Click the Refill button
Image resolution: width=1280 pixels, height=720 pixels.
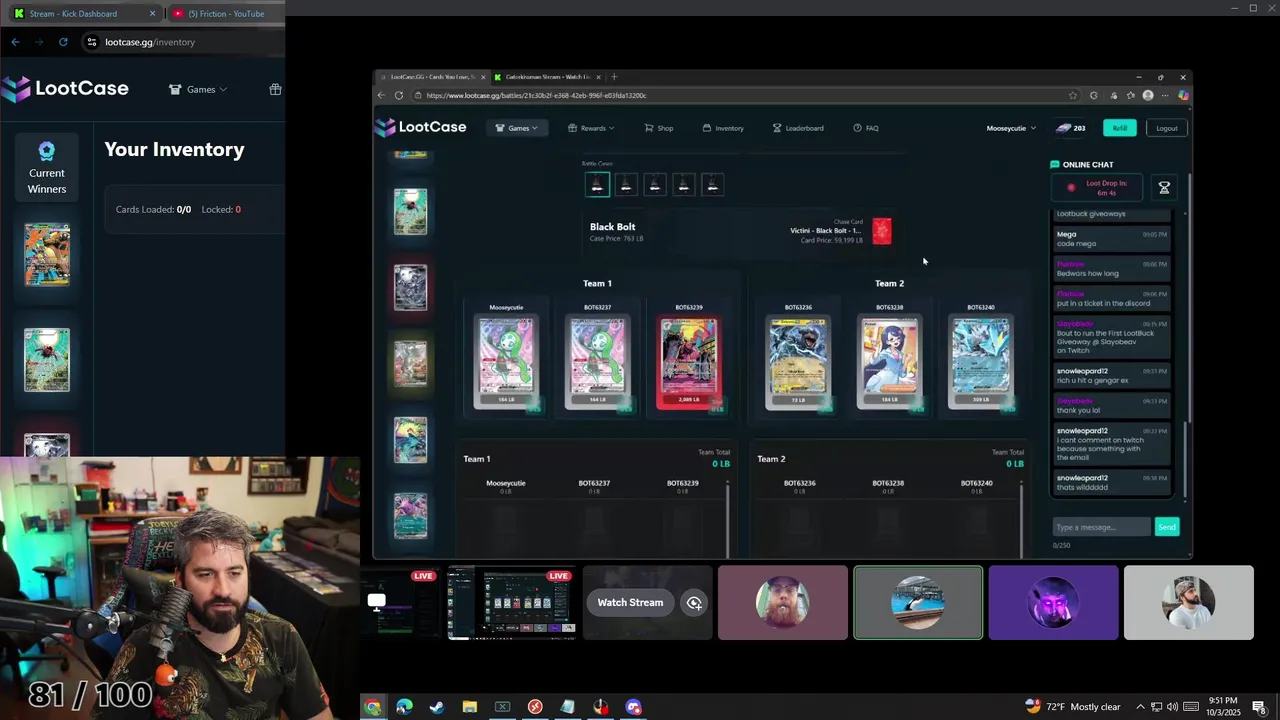tap(1120, 128)
